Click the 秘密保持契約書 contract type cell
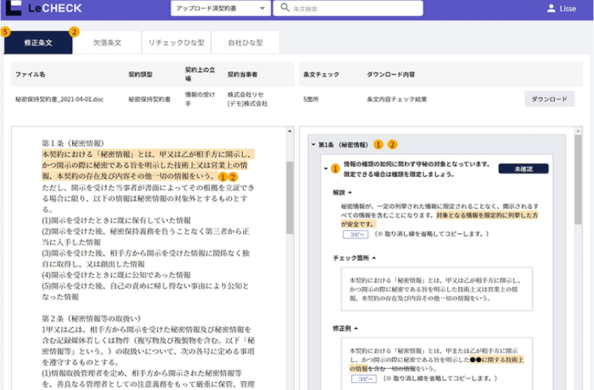594x390 pixels. tap(149, 99)
